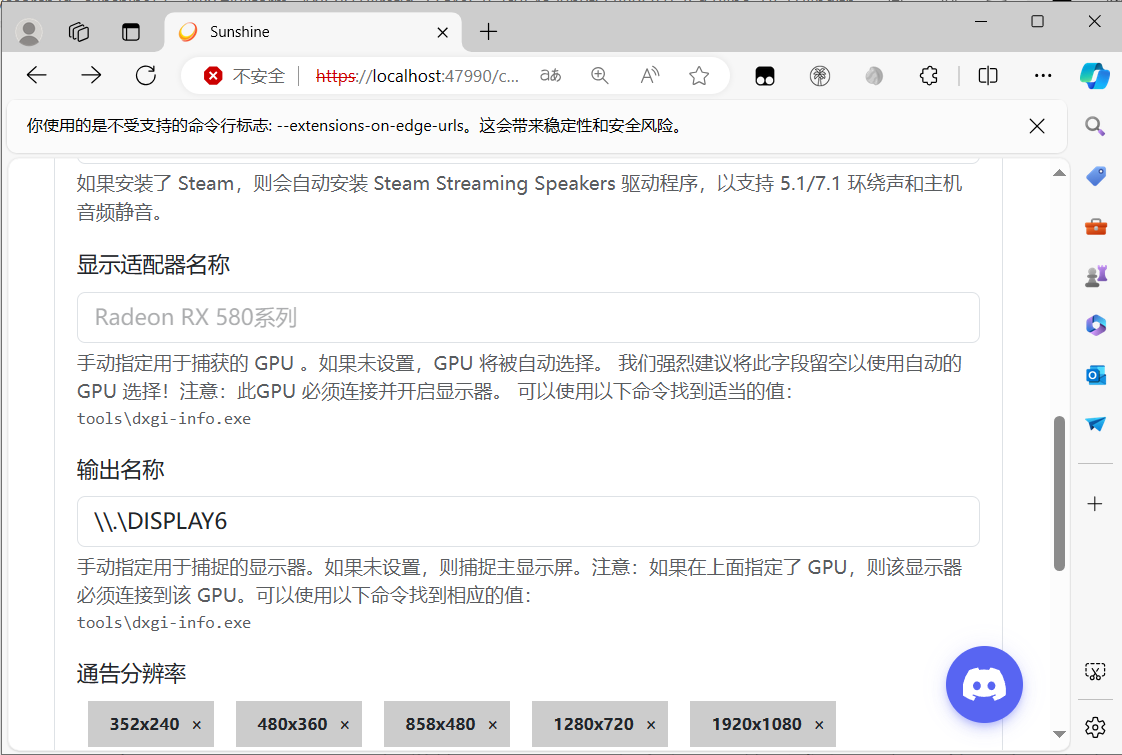This screenshot has width=1122, height=755.
Task: Click the 输出名称 heading
Action: (120, 469)
